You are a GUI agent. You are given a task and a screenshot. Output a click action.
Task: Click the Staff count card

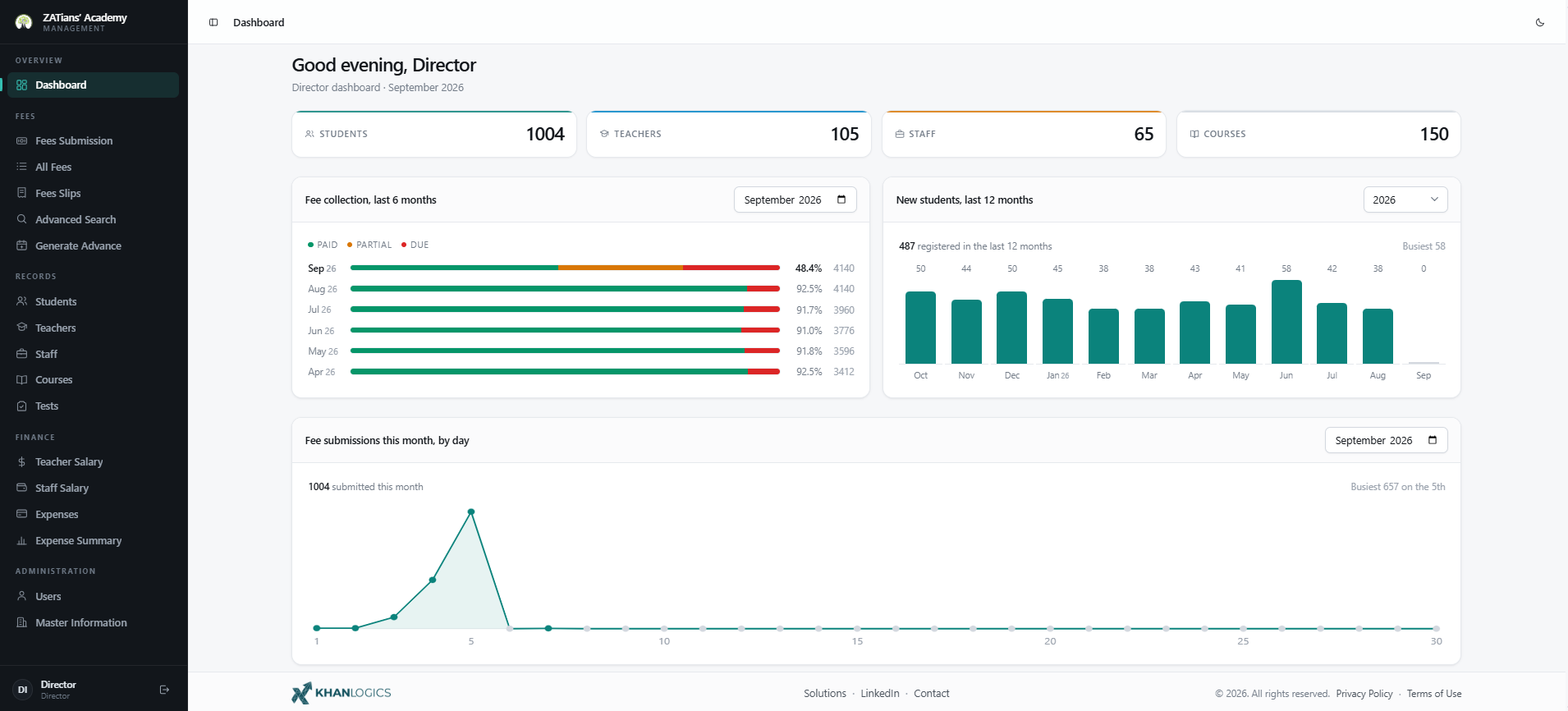coord(1024,134)
